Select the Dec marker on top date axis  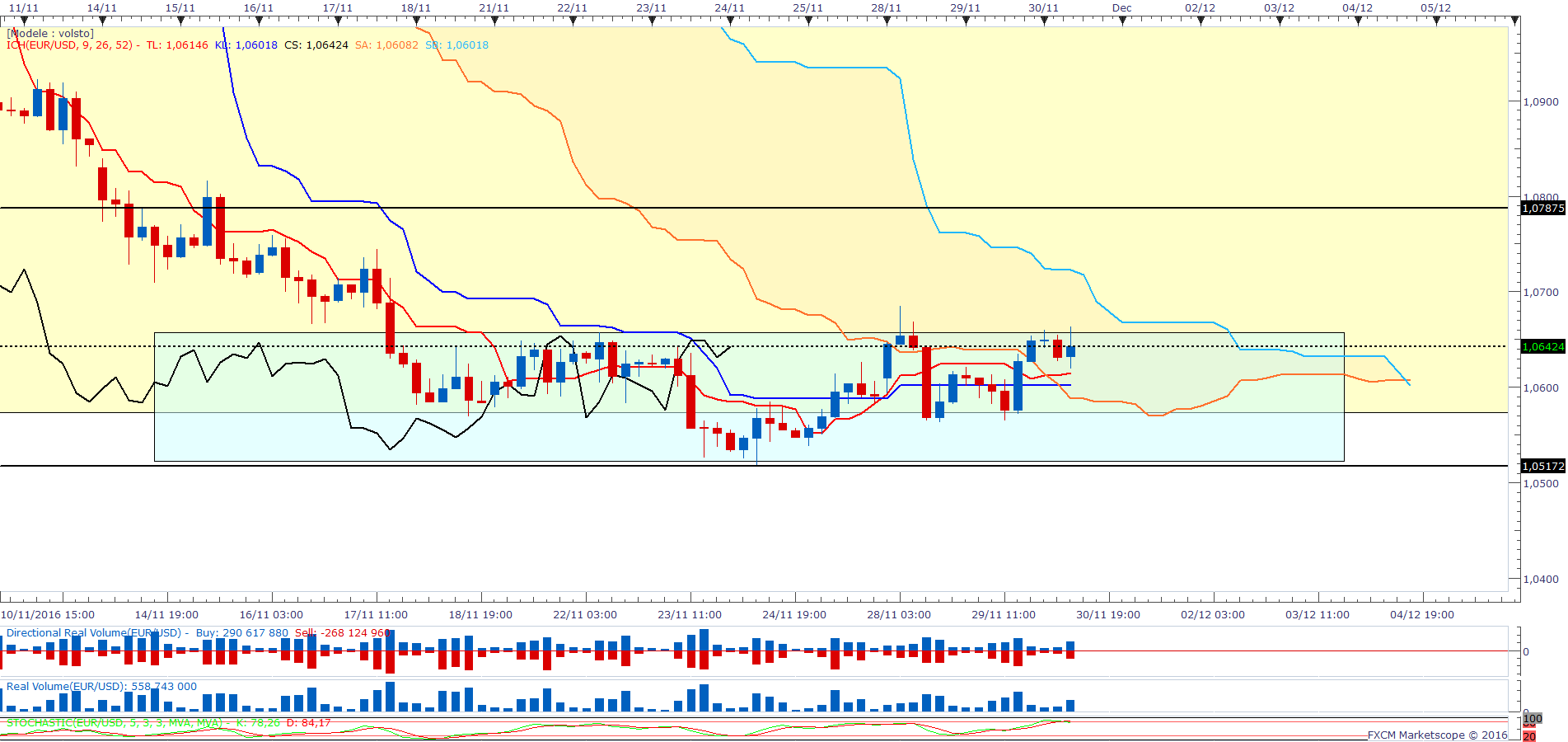point(1121,8)
